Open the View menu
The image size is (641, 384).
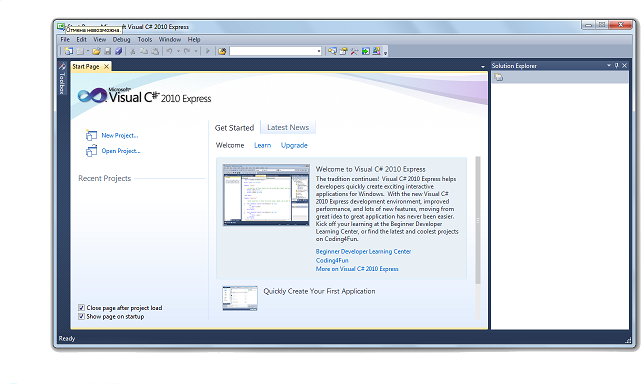(99, 39)
